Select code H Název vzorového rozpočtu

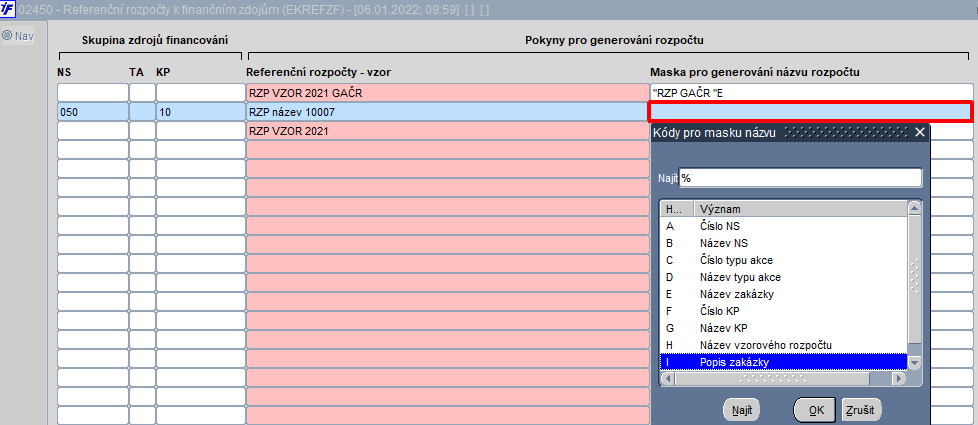(784, 345)
